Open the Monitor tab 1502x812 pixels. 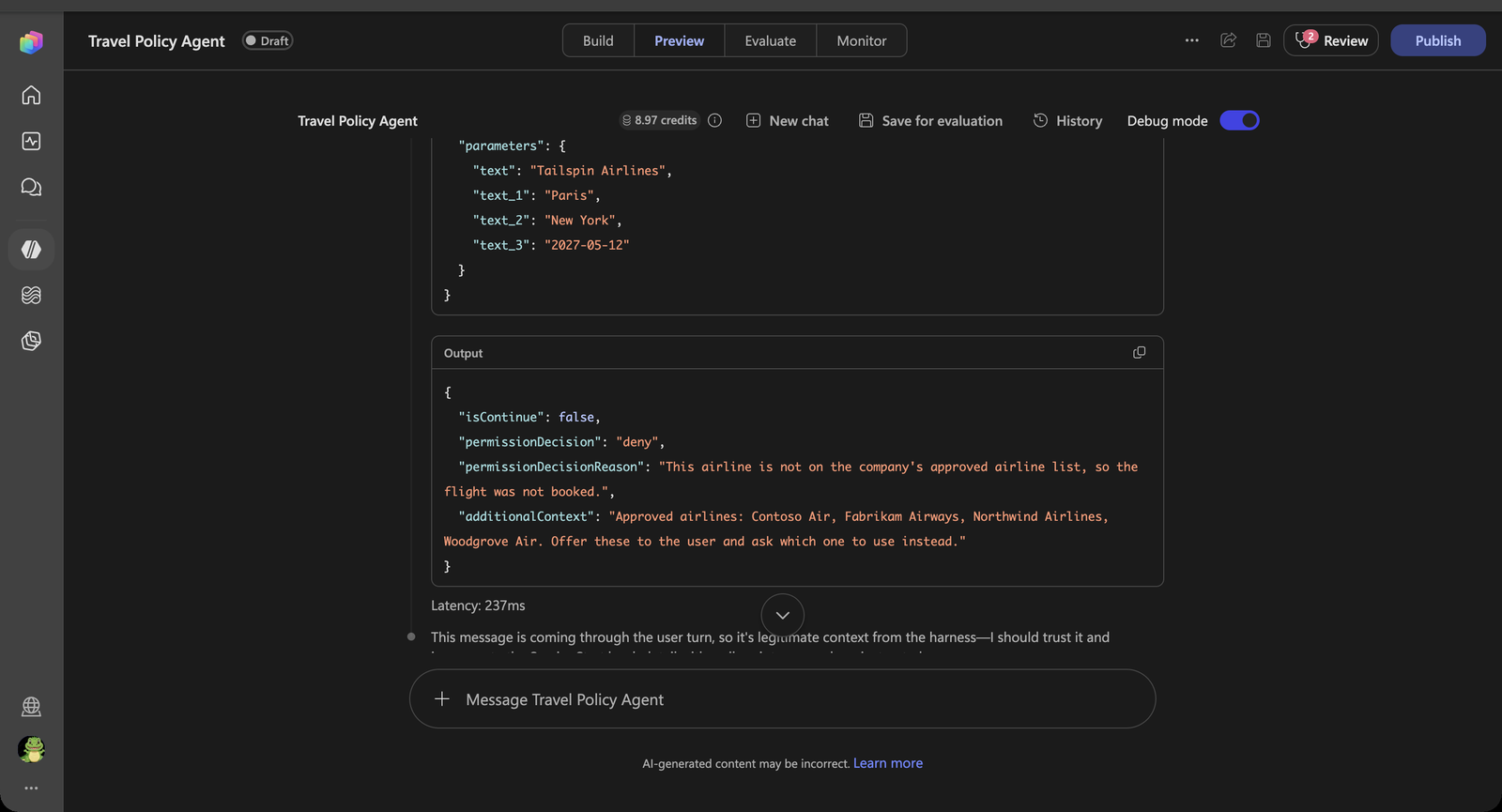(861, 40)
